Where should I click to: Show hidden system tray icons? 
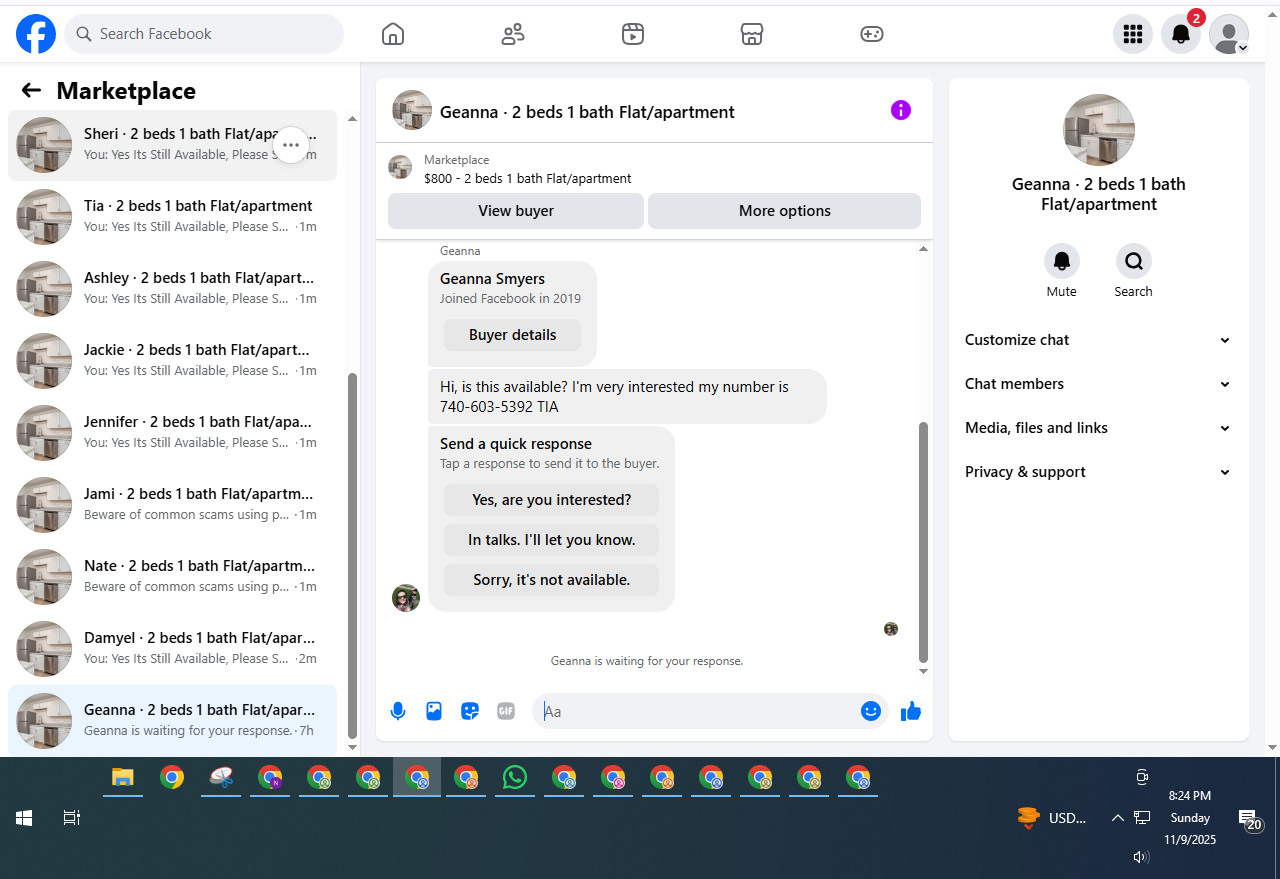click(1117, 818)
